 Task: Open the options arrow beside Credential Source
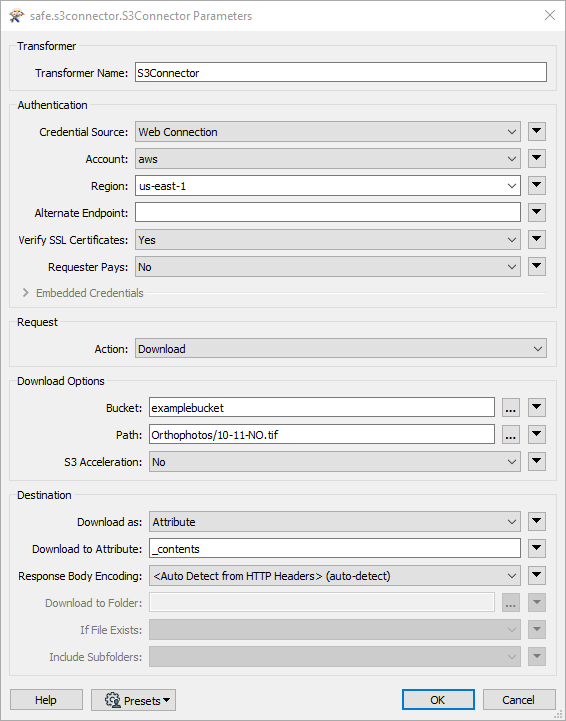[x=537, y=132]
